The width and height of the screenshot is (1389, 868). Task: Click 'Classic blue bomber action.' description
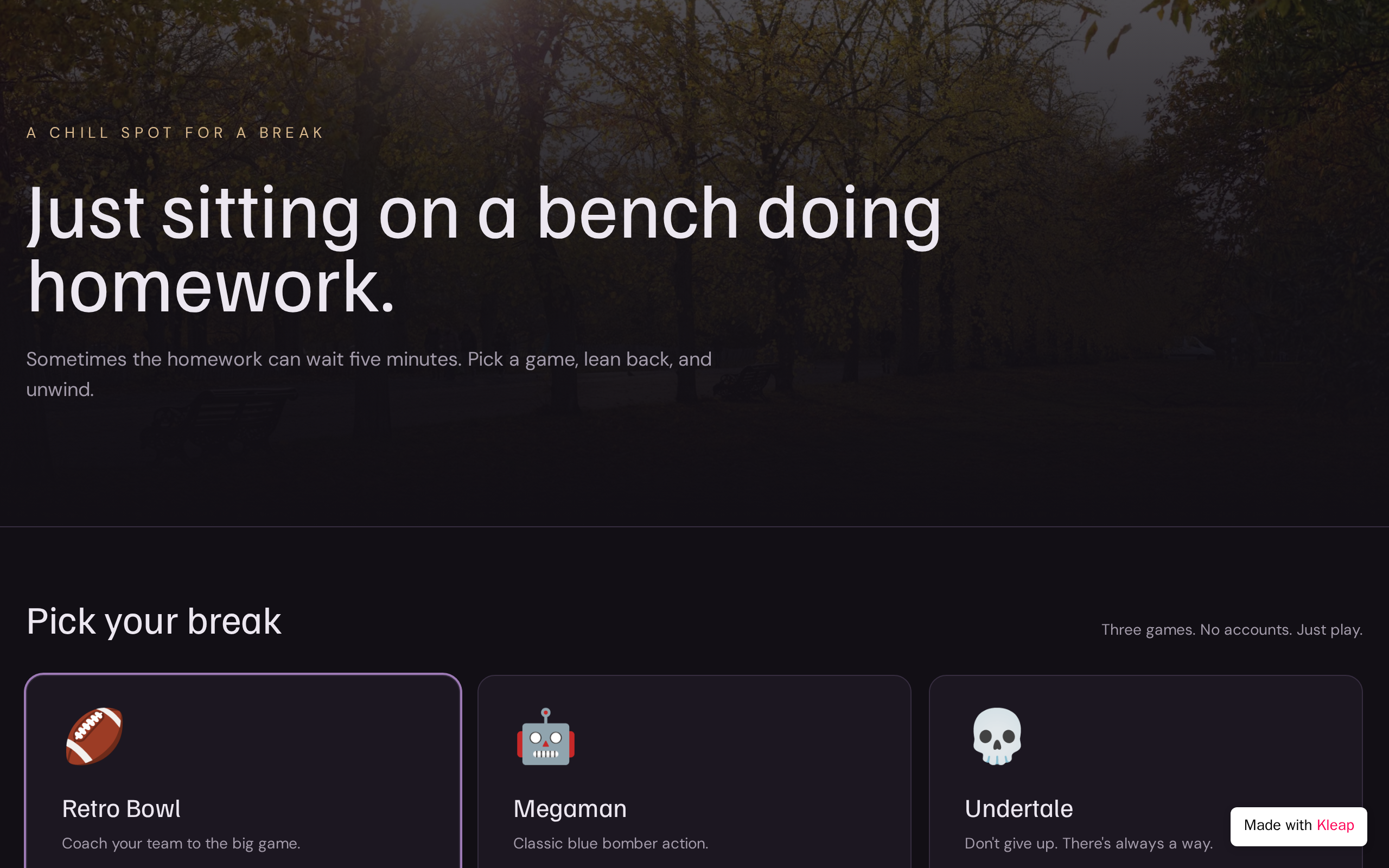pyautogui.click(x=611, y=843)
